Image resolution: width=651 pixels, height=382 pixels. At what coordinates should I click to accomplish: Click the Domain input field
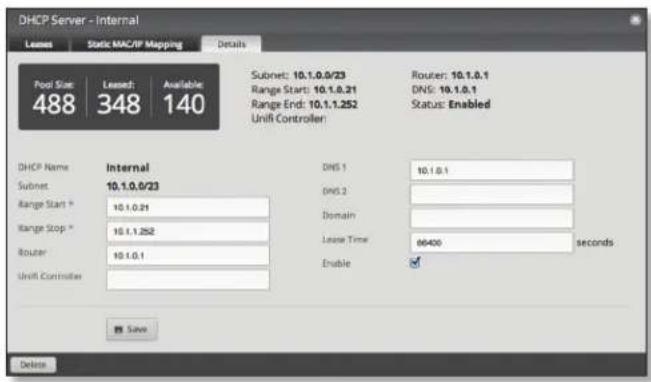(492, 218)
